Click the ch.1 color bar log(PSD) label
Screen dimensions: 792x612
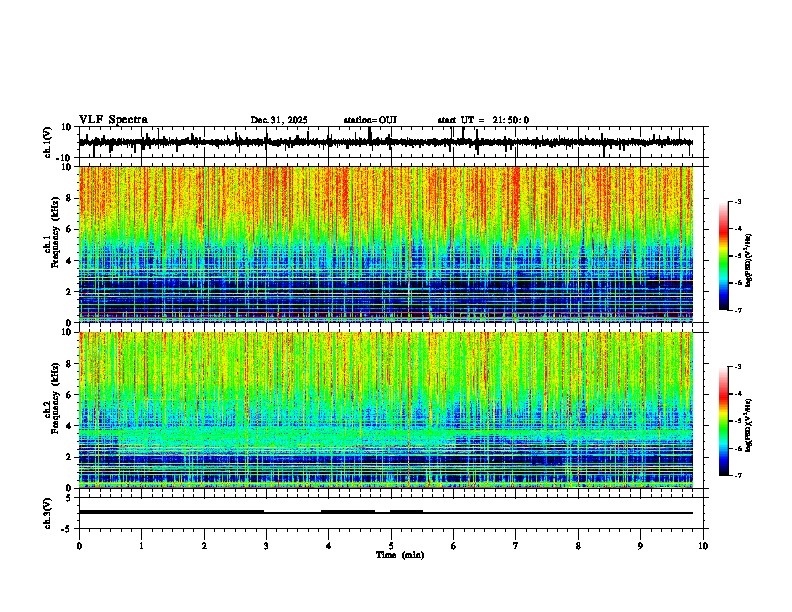(x=749, y=260)
